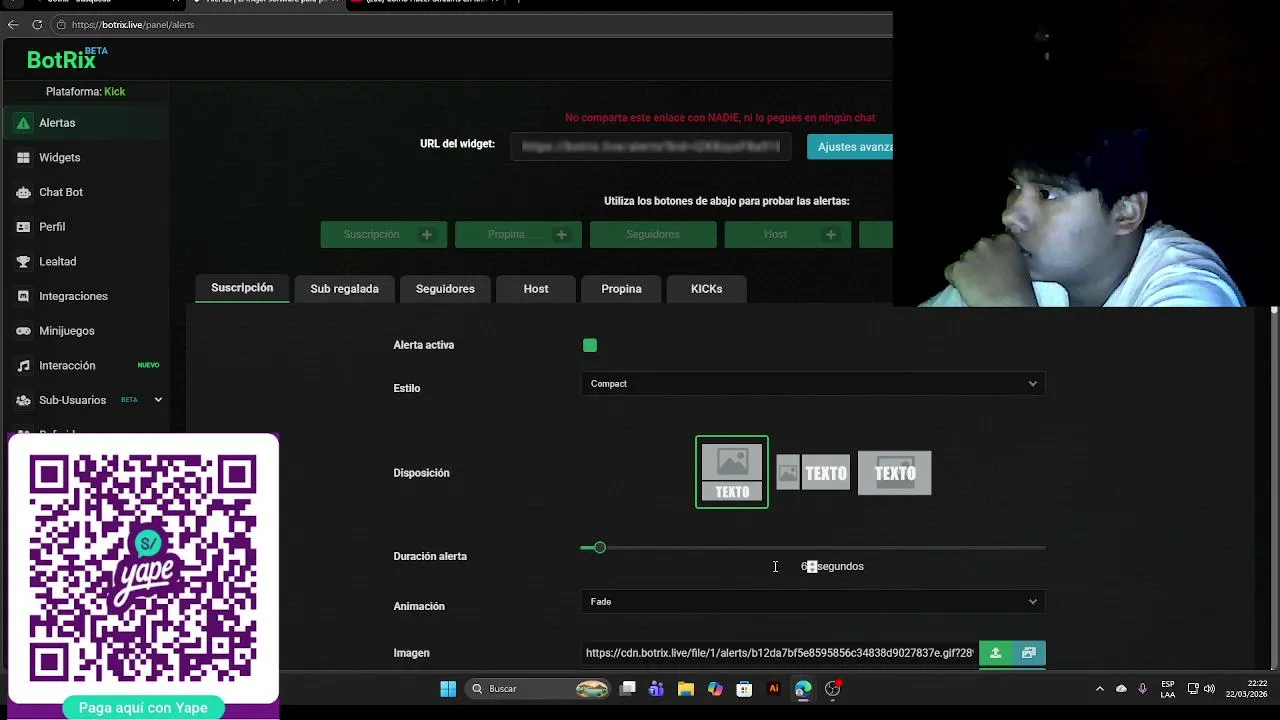The image size is (1280, 720).
Task: Open Copilot from the taskbar
Action: point(714,688)
